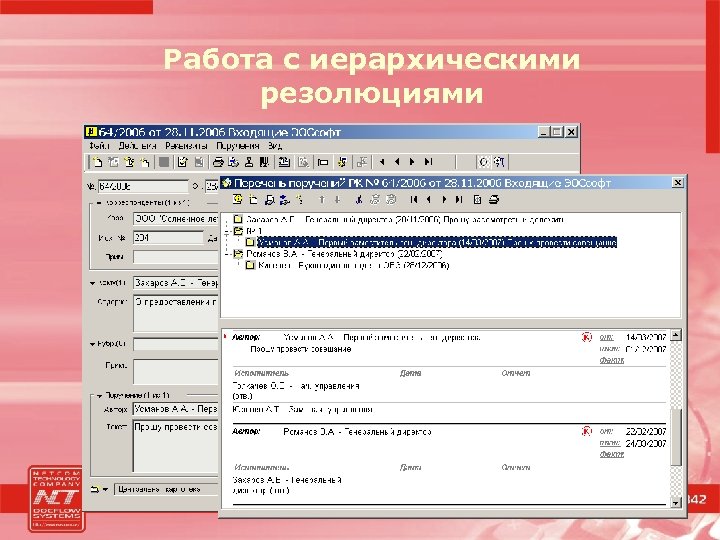Click the rightmost icon of the main window toolbar
This screenshot has width=720, height=540.
[x=499, y=162]
